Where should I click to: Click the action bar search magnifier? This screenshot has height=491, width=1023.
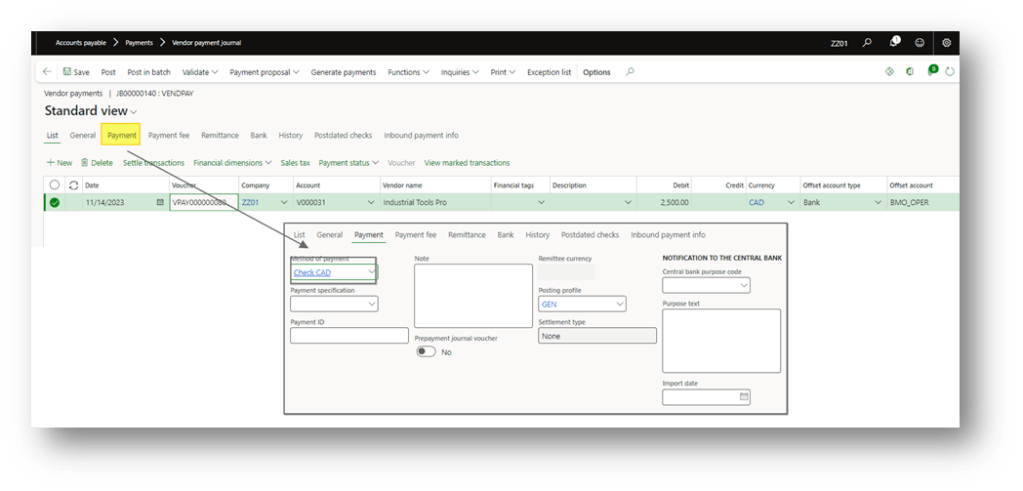coord(629,72)
